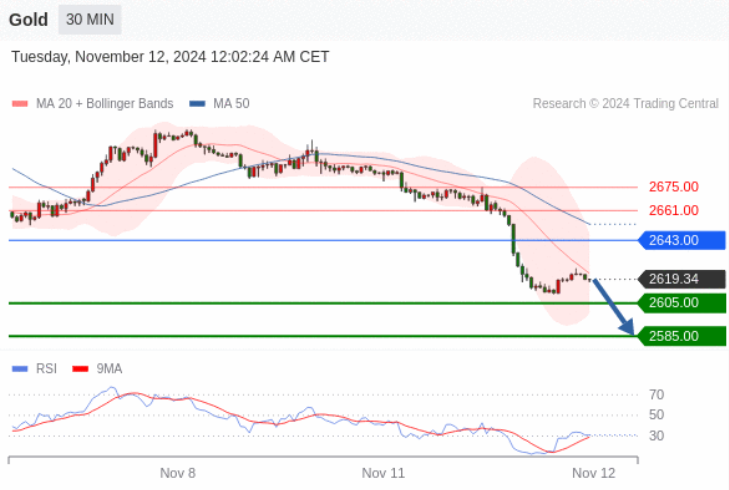The width and height of the screenshot is (729, 490).
Task: Click the green 2605.00 support tag
Action: tap(682, 303)
